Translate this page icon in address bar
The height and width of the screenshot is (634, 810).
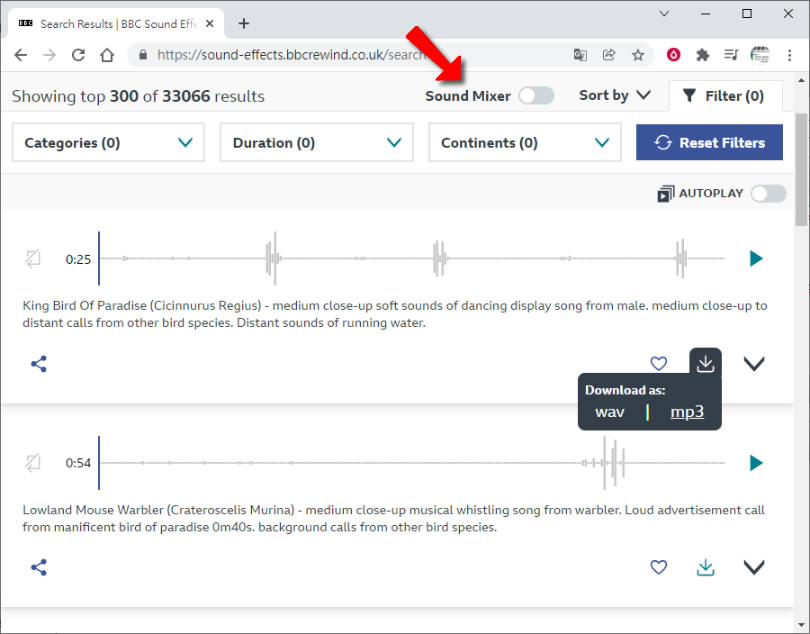(580, 55)
